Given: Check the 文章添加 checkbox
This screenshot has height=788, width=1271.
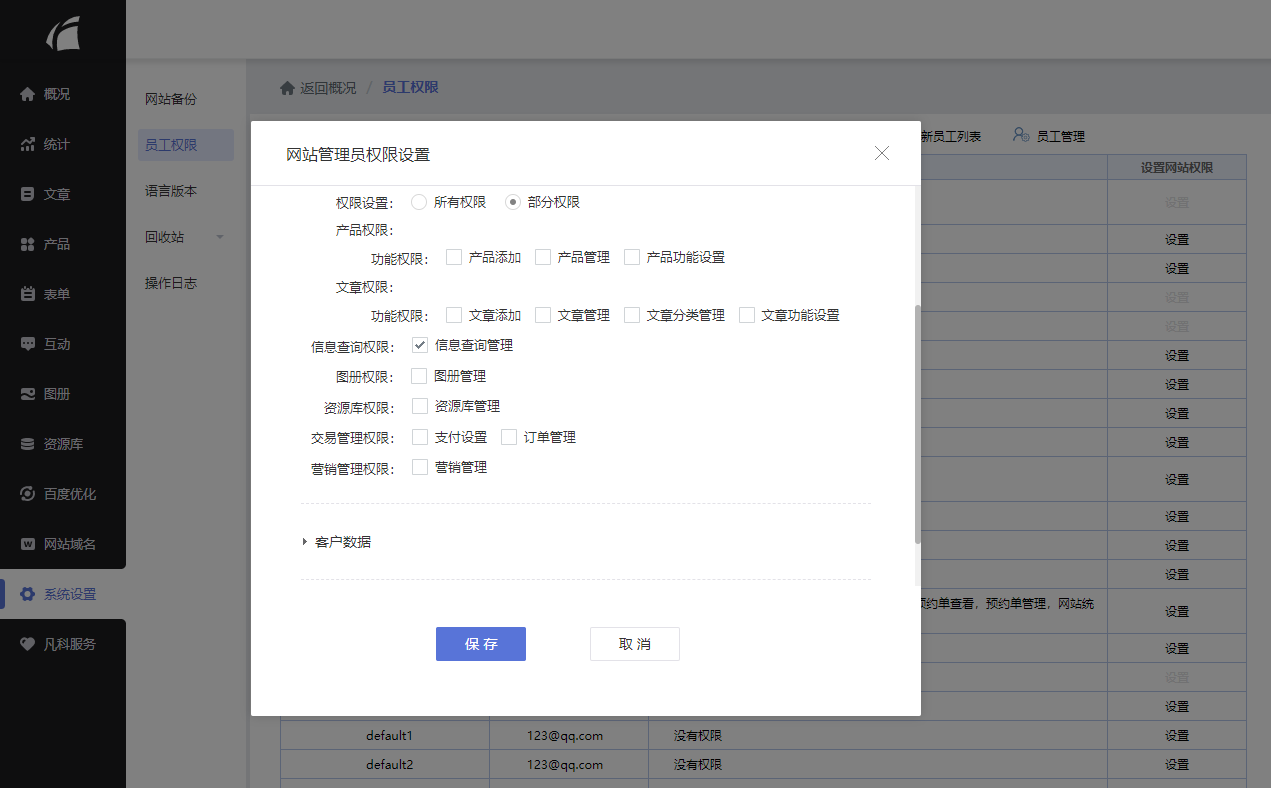Looking at the screenshot, I should 454,315.
